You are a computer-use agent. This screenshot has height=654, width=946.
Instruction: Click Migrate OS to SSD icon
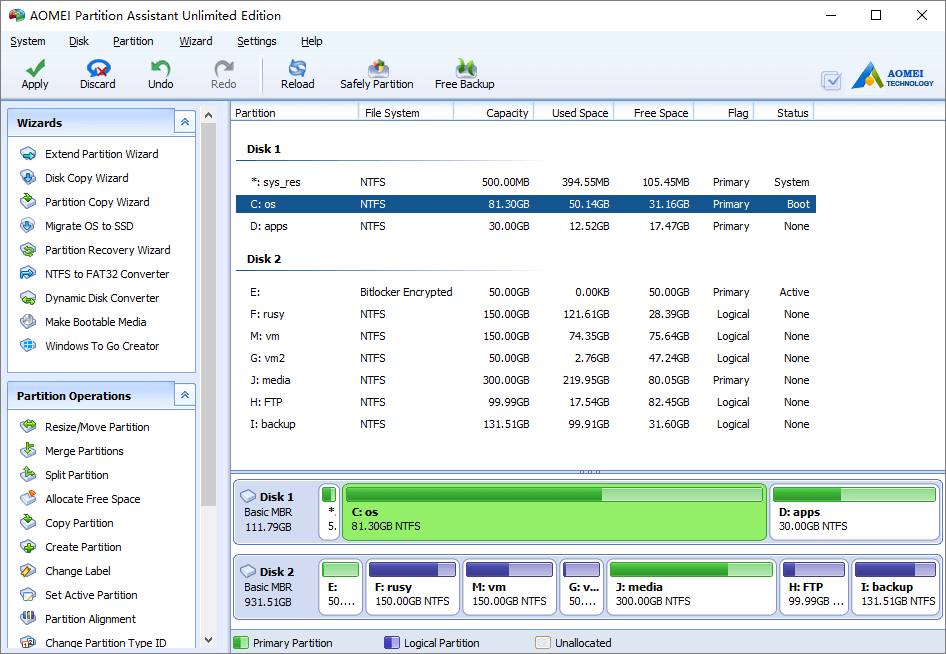tap(28, 226)
